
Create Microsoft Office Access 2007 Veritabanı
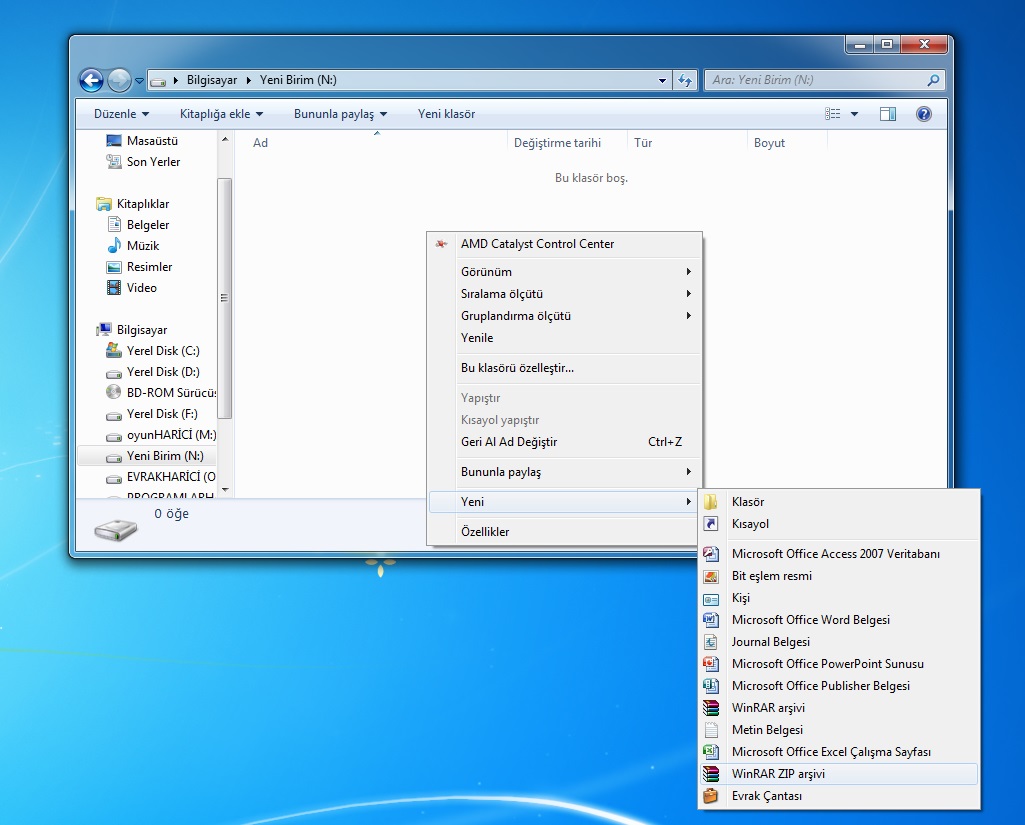point(839,554)
